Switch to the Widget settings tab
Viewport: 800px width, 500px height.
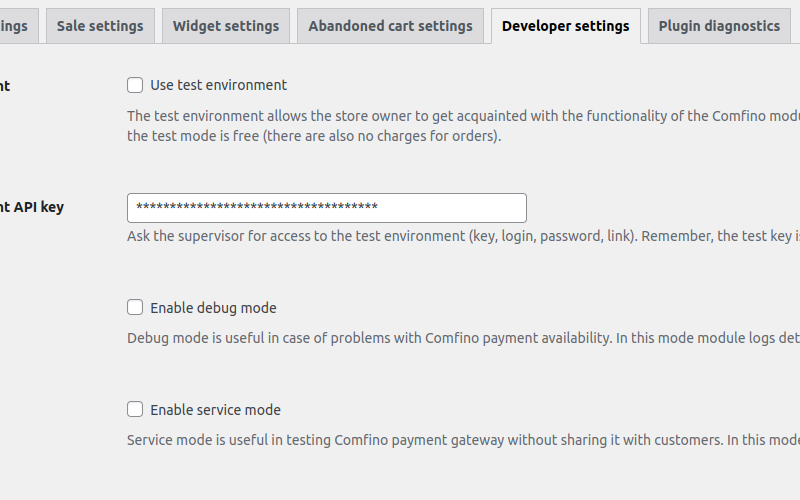(x=226, y=26)
